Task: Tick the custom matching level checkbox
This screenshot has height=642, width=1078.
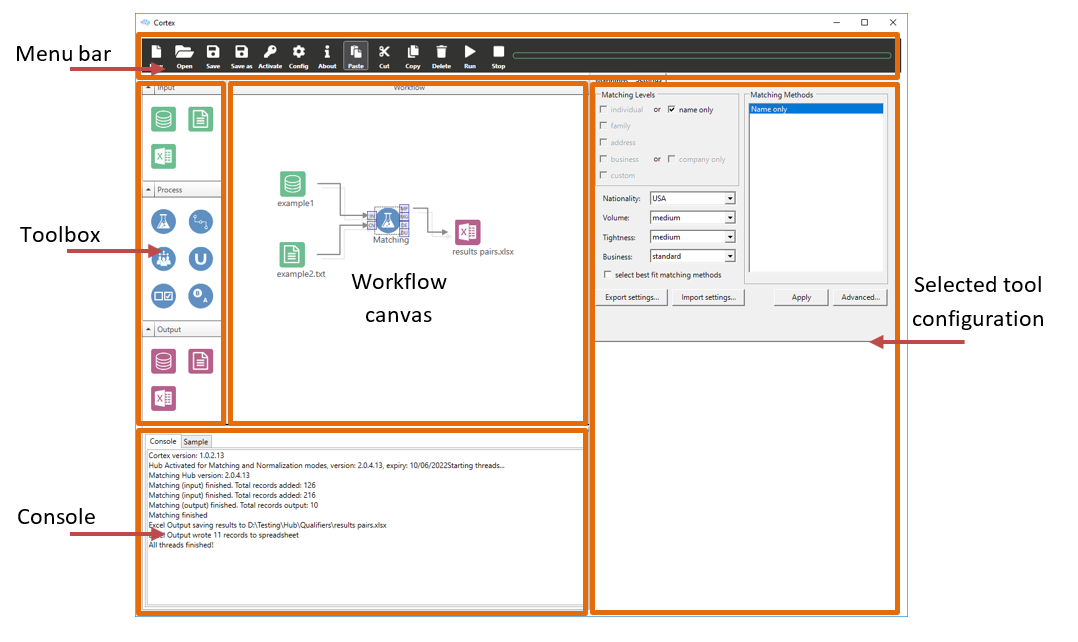Action: (x=604, y=175)
